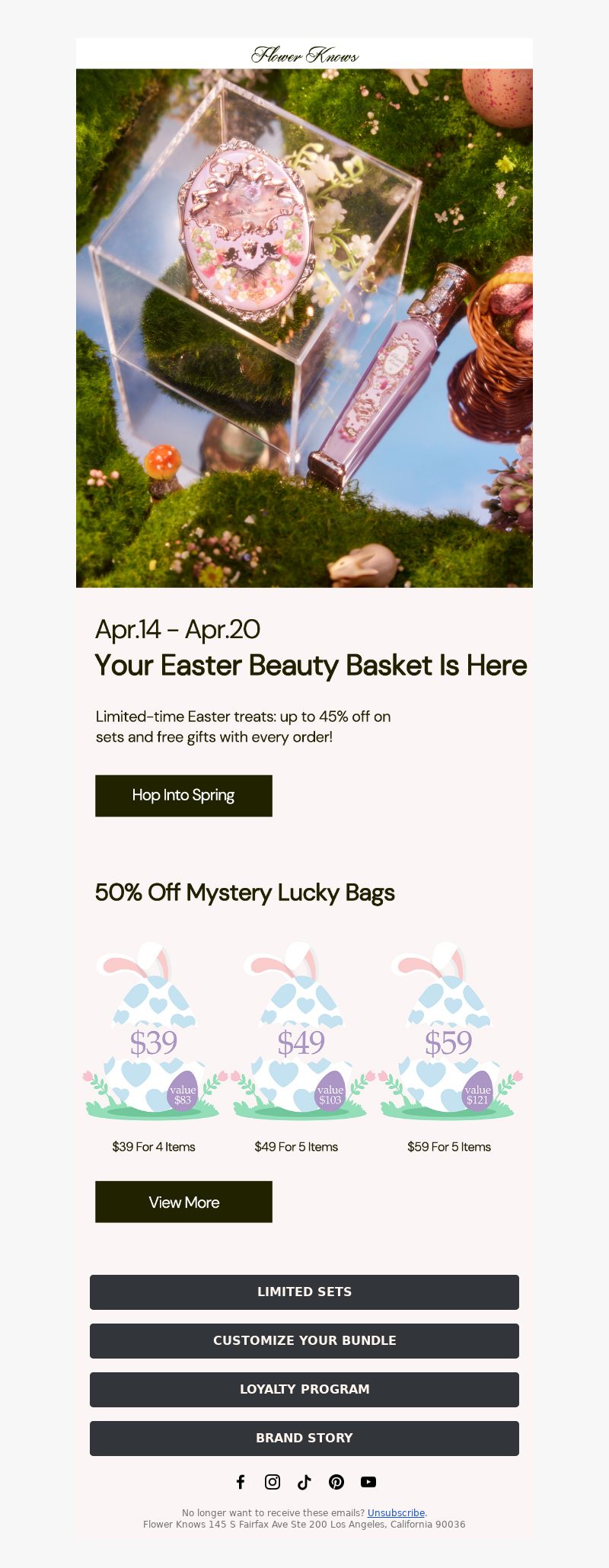The image size is (609, 1568).
Task: Open the Brand Story menu item
Action: [x=304, y=1439]
